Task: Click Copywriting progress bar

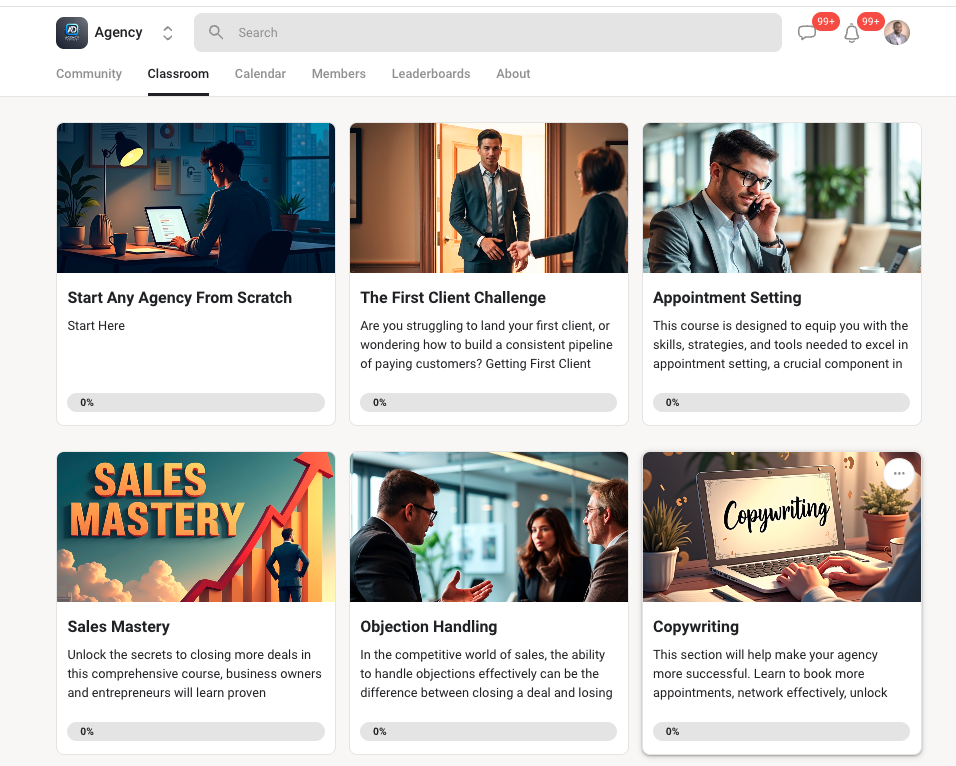Action: (x=781, y=731)
